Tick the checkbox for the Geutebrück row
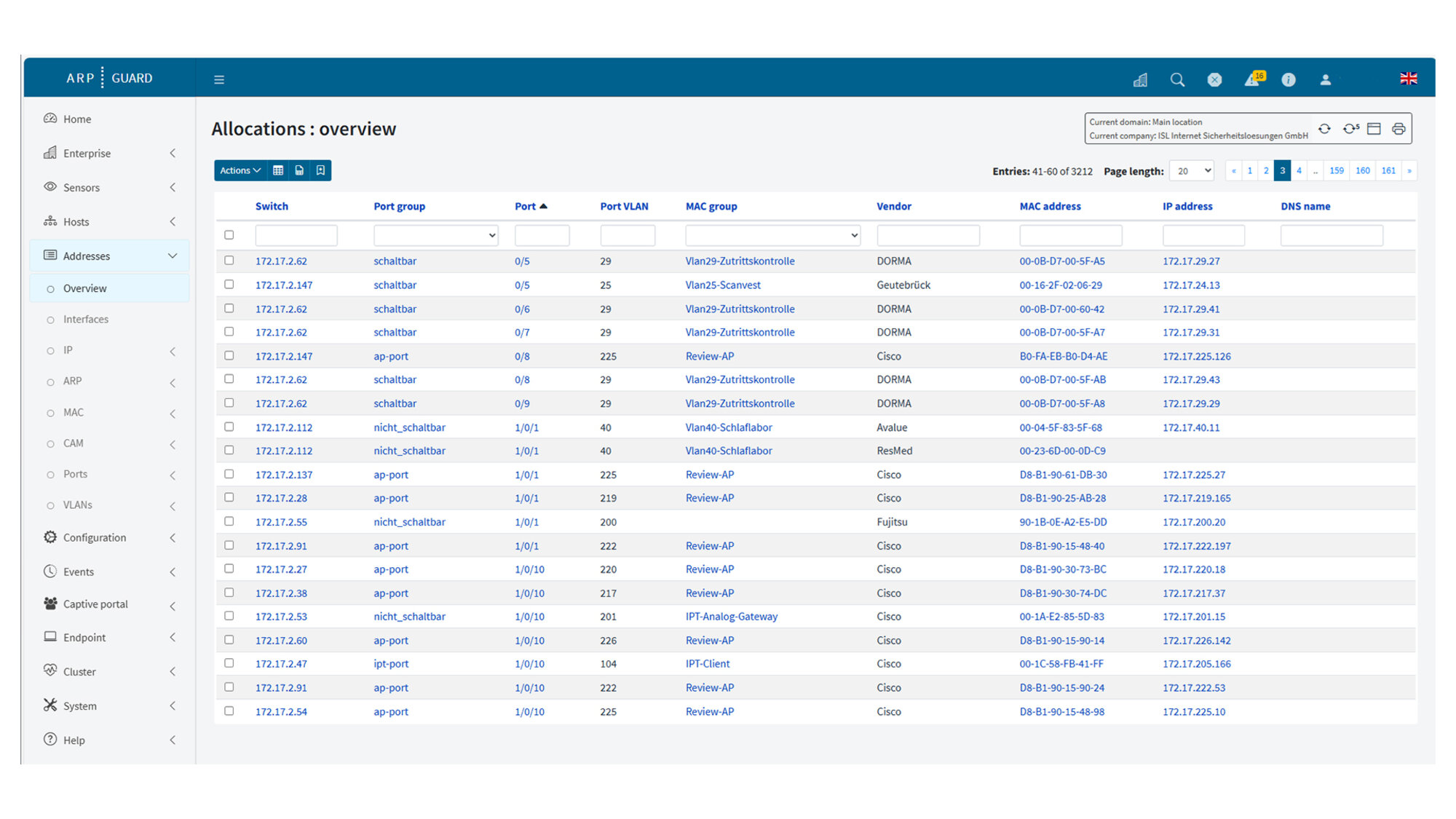The height and width of the screenshot is (819, 1456). tap(229, 285)
